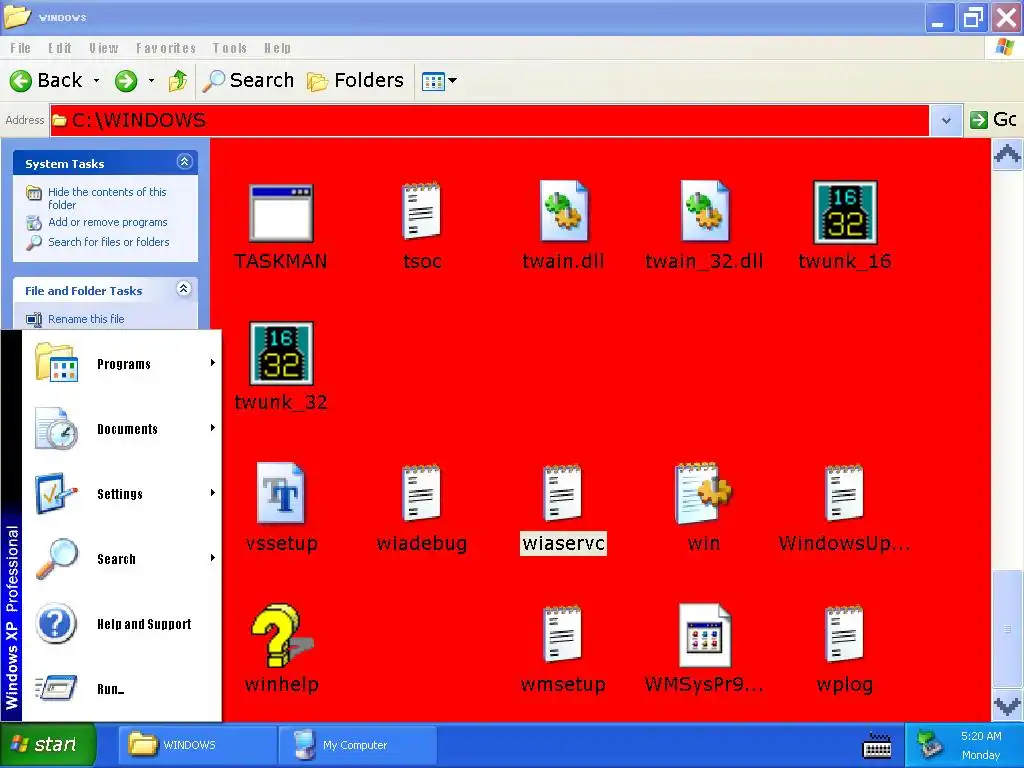This screenshot has height=768, width=1024.
Task: Collapse the File and Folder Tasks panel
Action: [x=184, y=289]
